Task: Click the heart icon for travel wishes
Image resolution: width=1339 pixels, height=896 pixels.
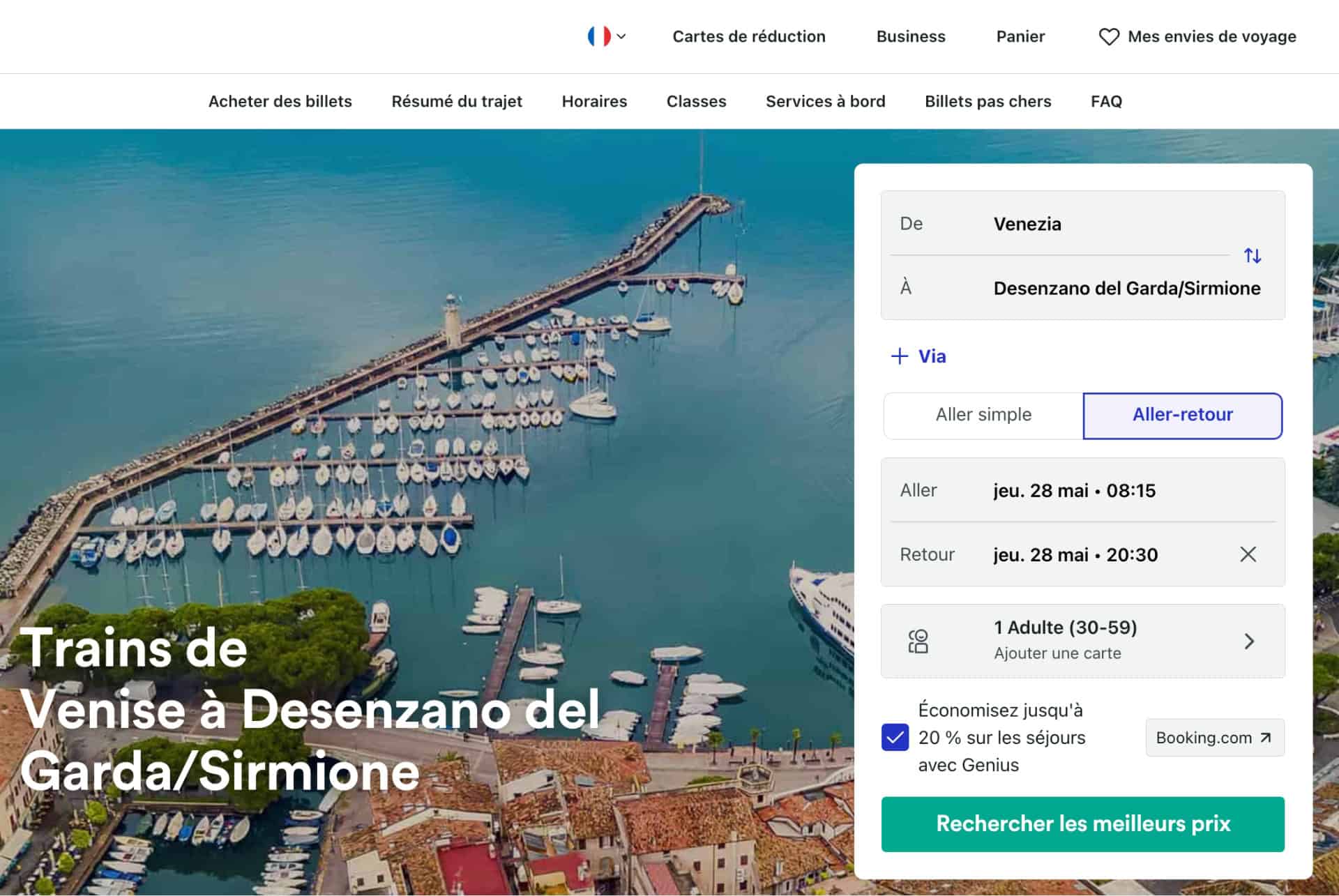Action: [1108, 36]
